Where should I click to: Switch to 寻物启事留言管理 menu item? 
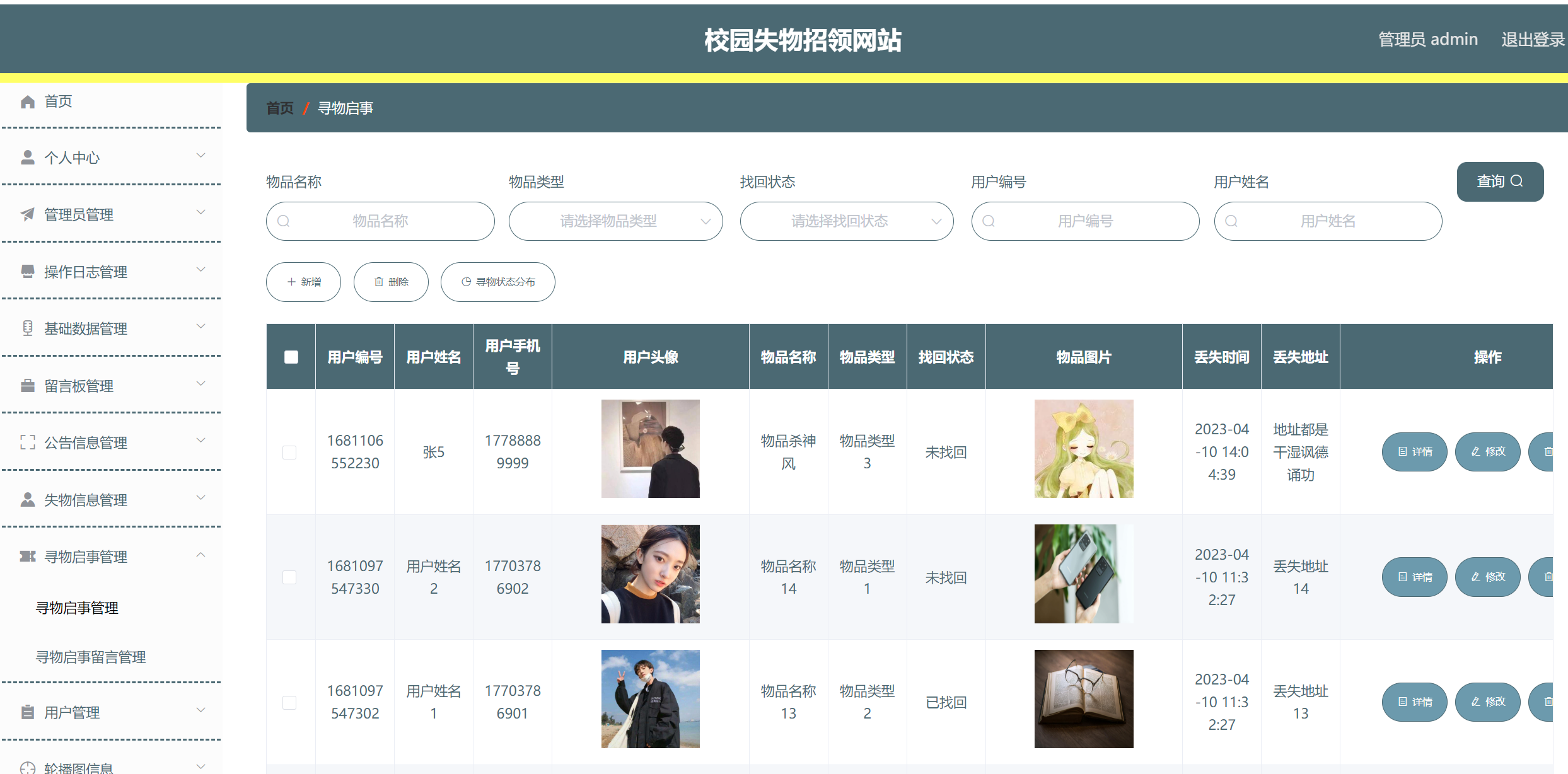[x=91, y=657]
